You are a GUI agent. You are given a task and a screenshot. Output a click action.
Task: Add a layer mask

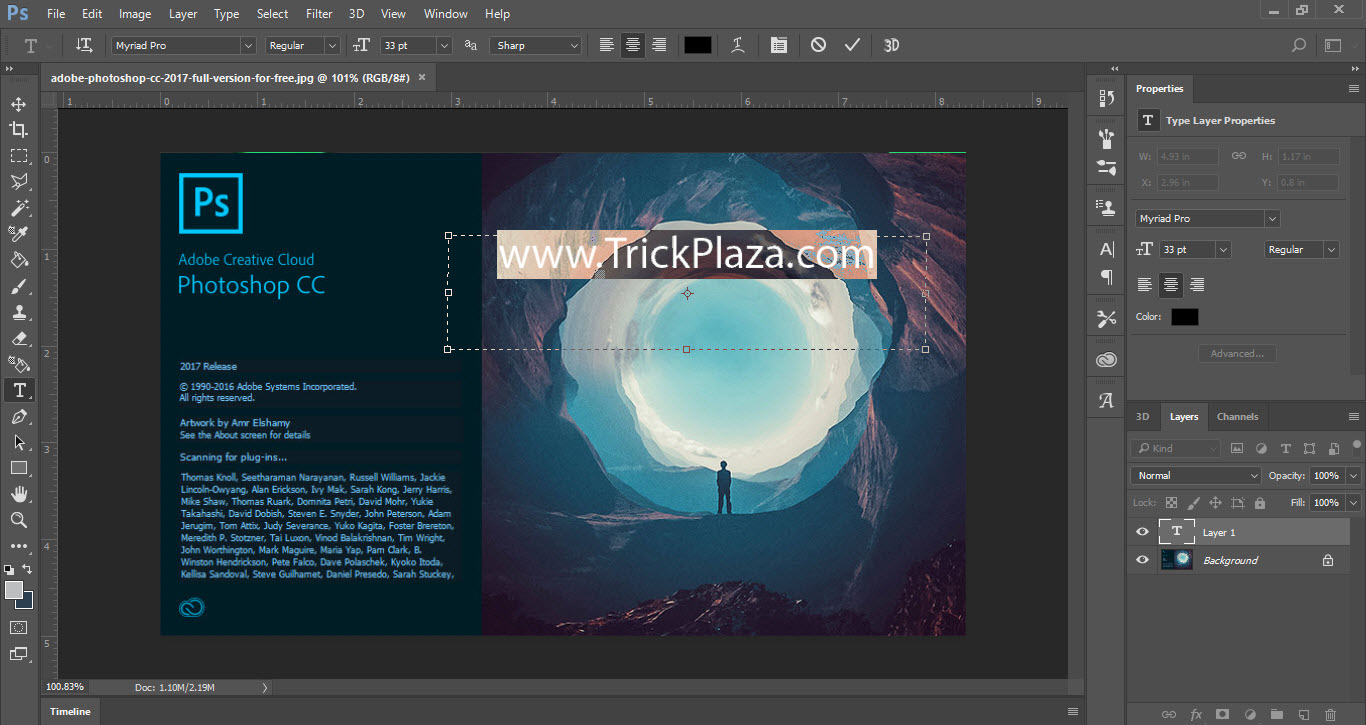(x=1222, y=714)
